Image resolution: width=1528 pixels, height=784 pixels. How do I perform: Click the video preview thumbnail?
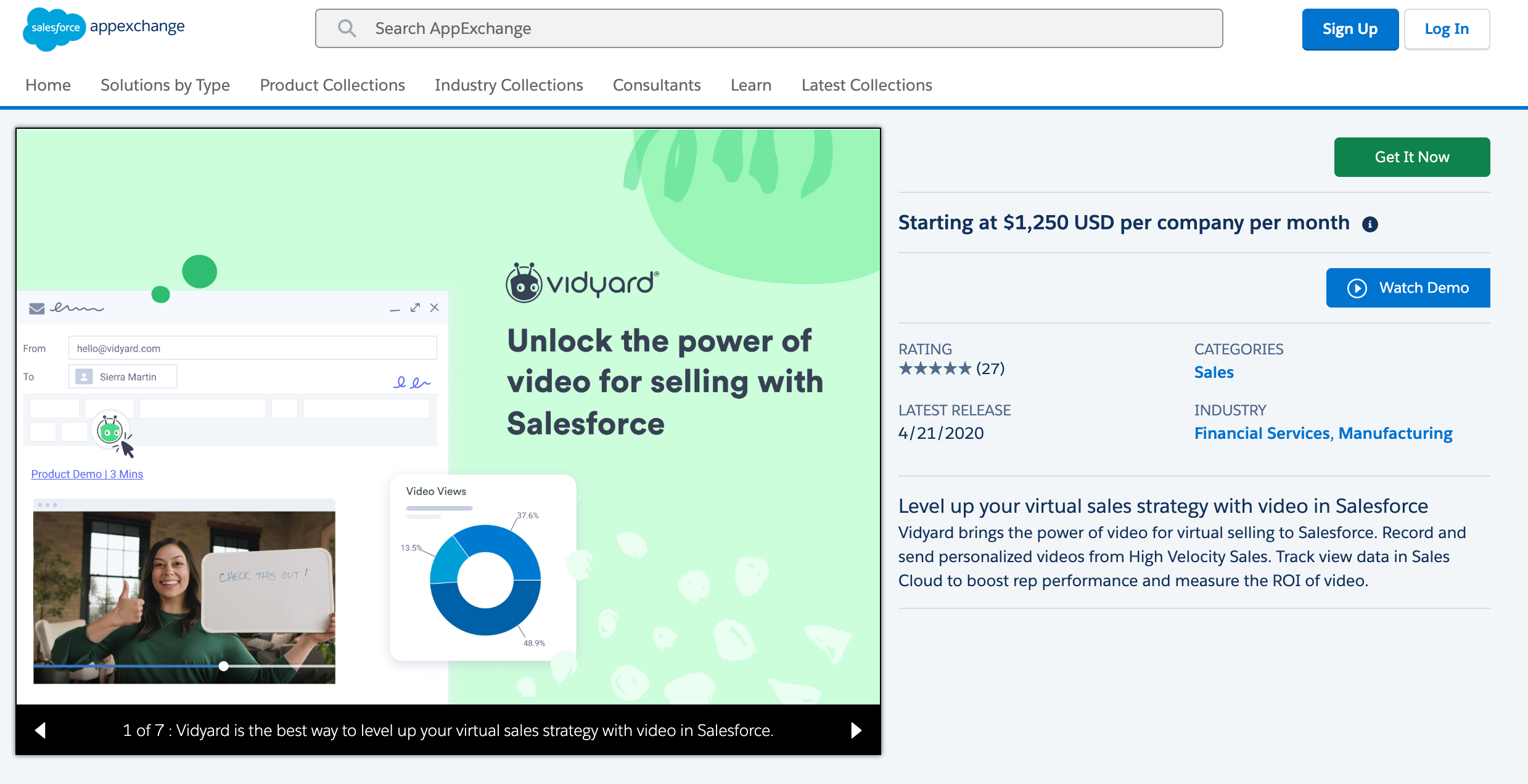tap(184, 592)
